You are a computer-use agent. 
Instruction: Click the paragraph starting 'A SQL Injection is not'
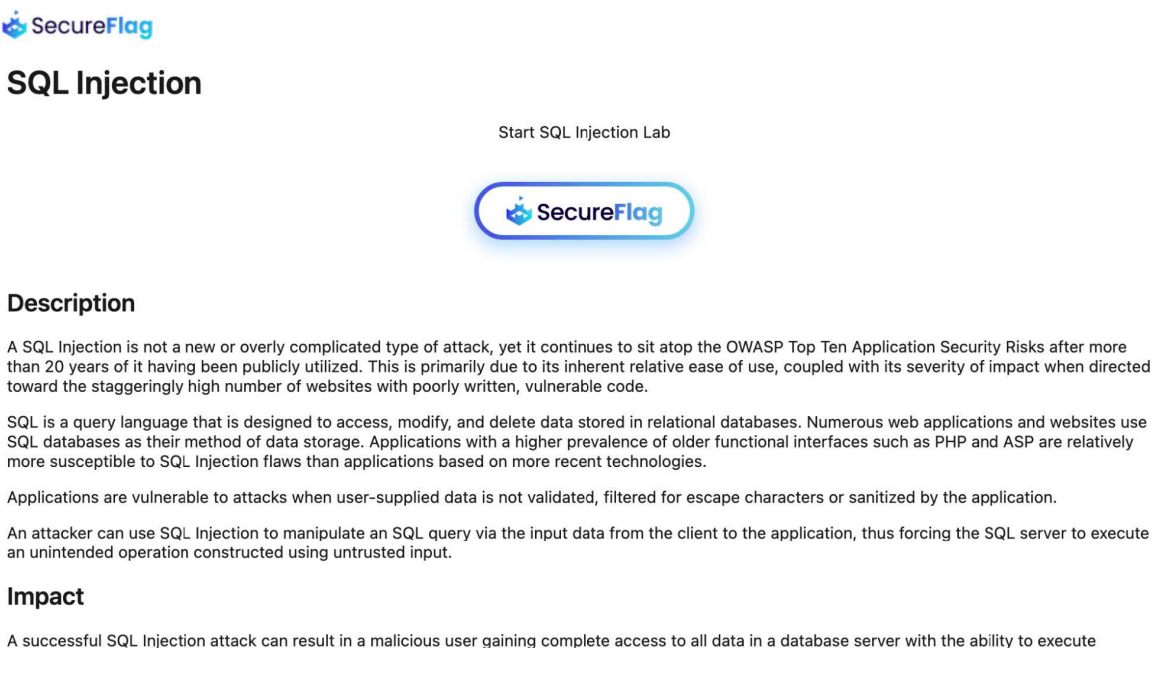(x=578, y=367)
